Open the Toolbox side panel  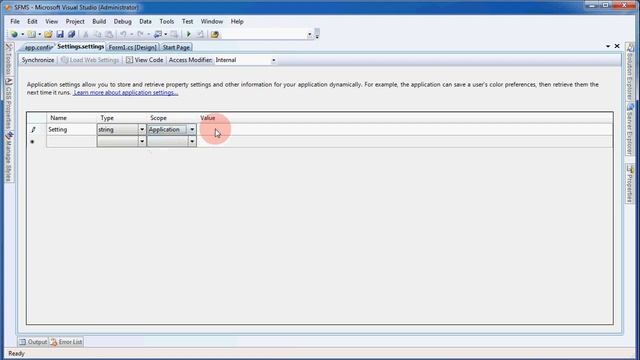pos(9,60)
